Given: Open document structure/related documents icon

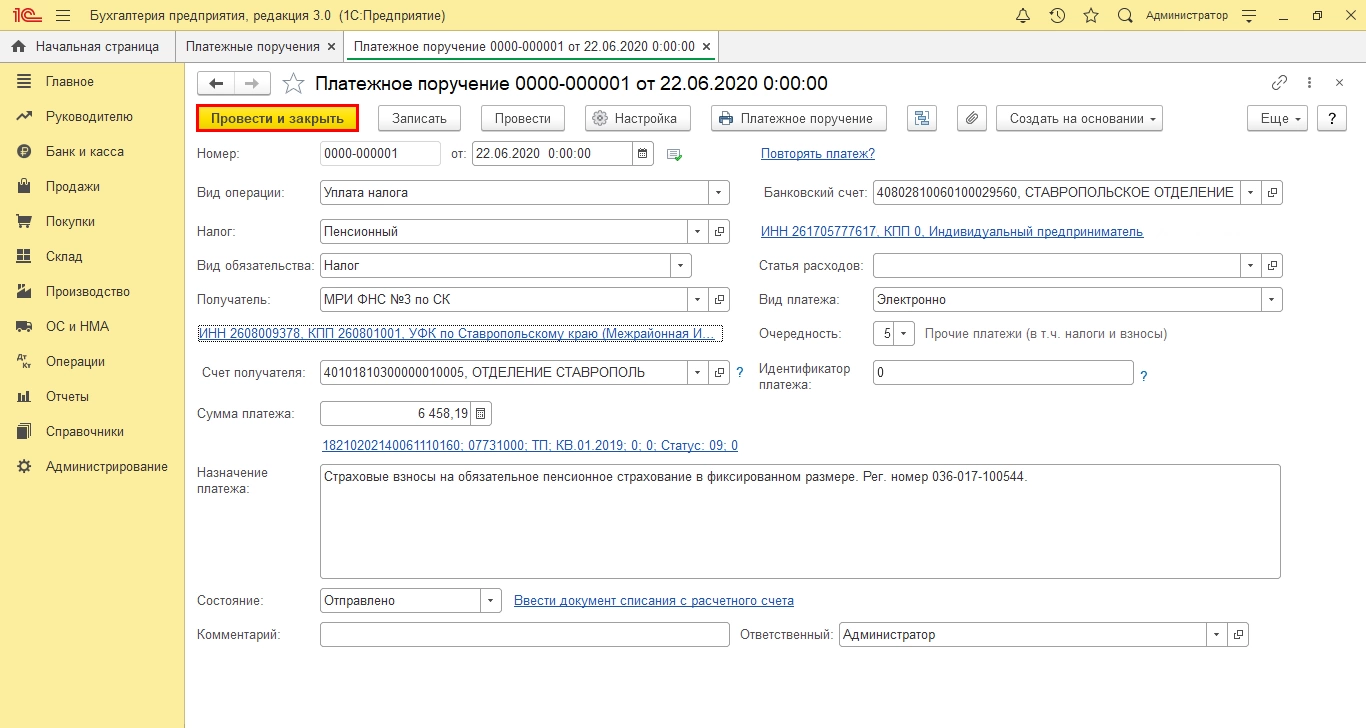Looking at the screenshot, I should click(921, 118).
